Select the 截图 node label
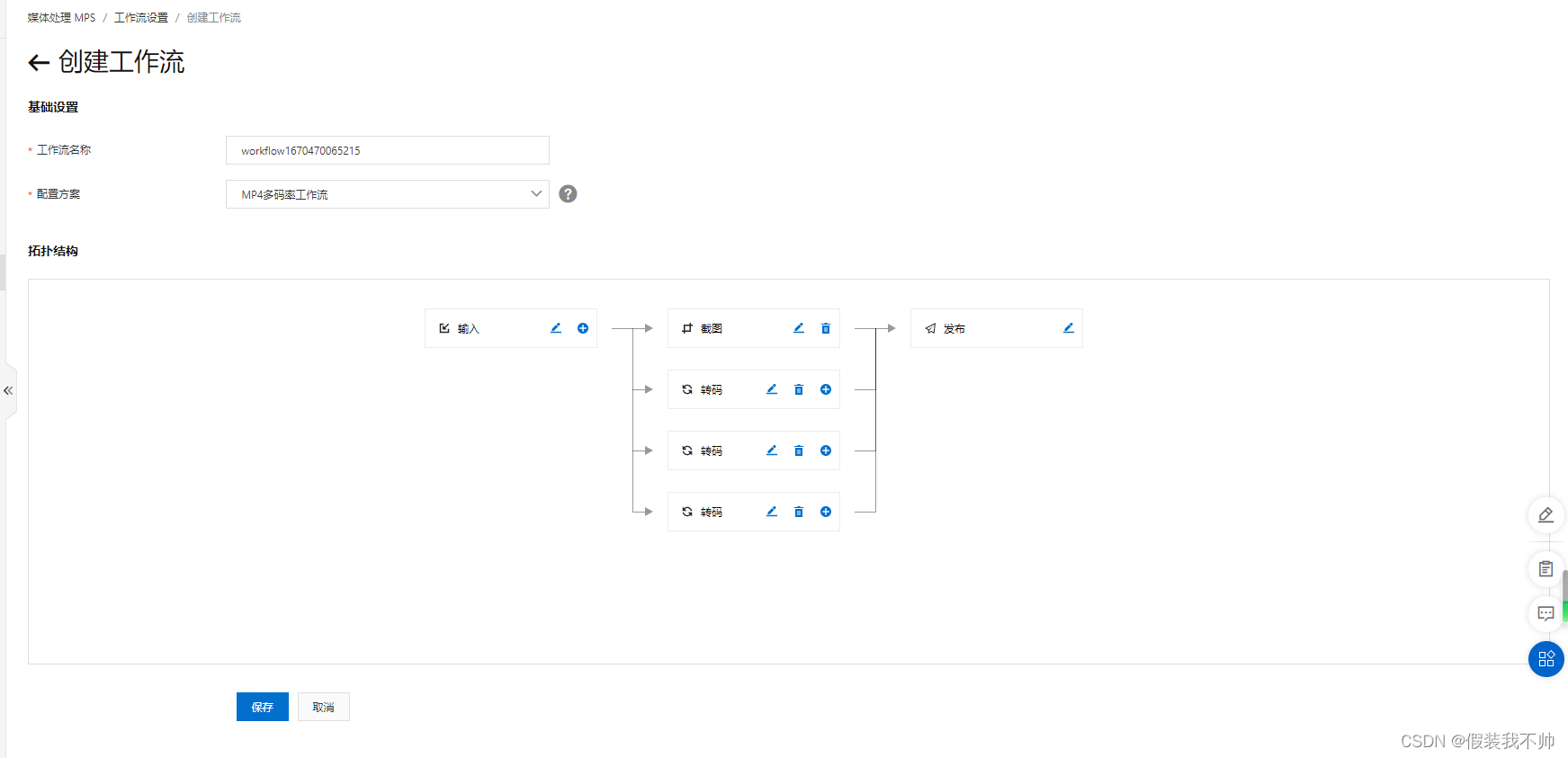Image resolution: width=1568 pixels, height=758 pixels. (x=712, y=329)
